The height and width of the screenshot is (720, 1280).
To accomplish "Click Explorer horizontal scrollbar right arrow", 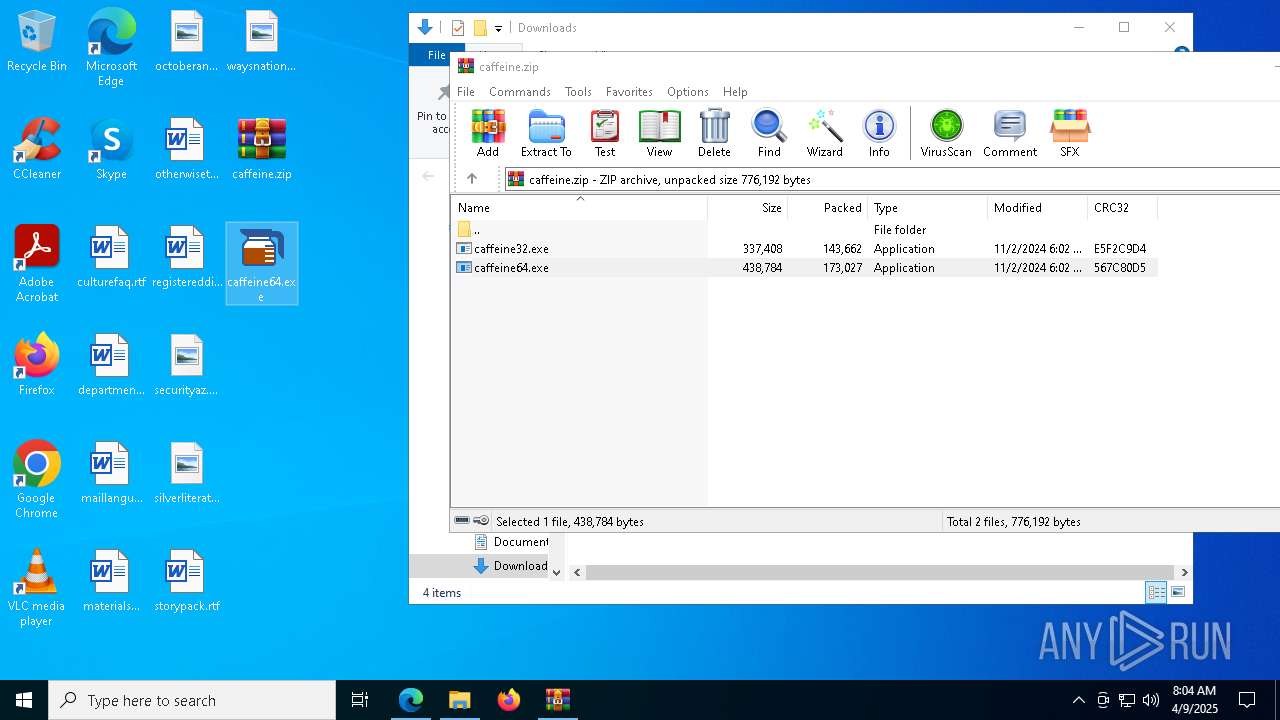I will click(1184, 573).
